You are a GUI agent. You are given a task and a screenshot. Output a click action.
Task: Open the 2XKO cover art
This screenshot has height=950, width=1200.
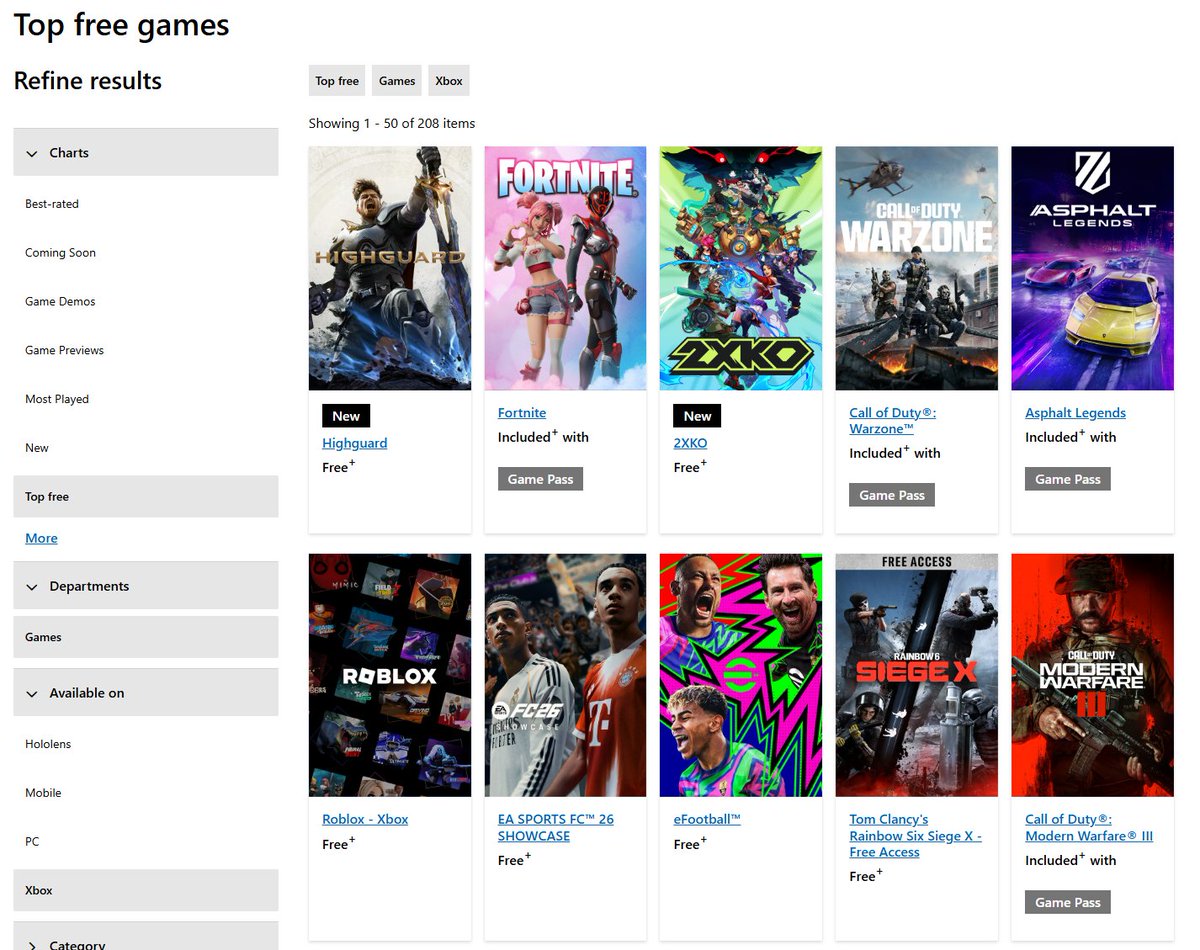point(741,268)
